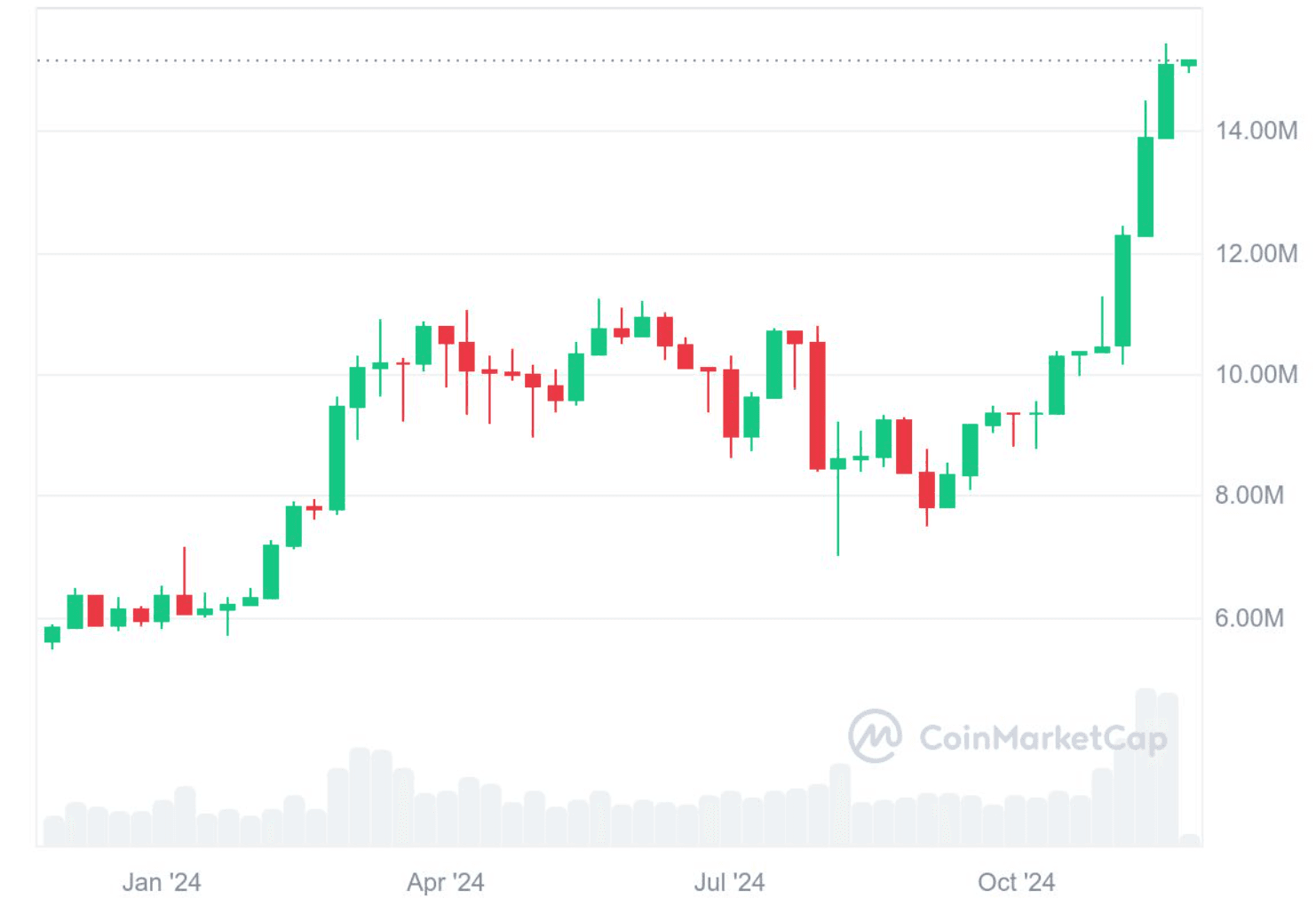Click the 10.00M price axis label
Screen dimensions: 1316x922
pos(1256,375)
